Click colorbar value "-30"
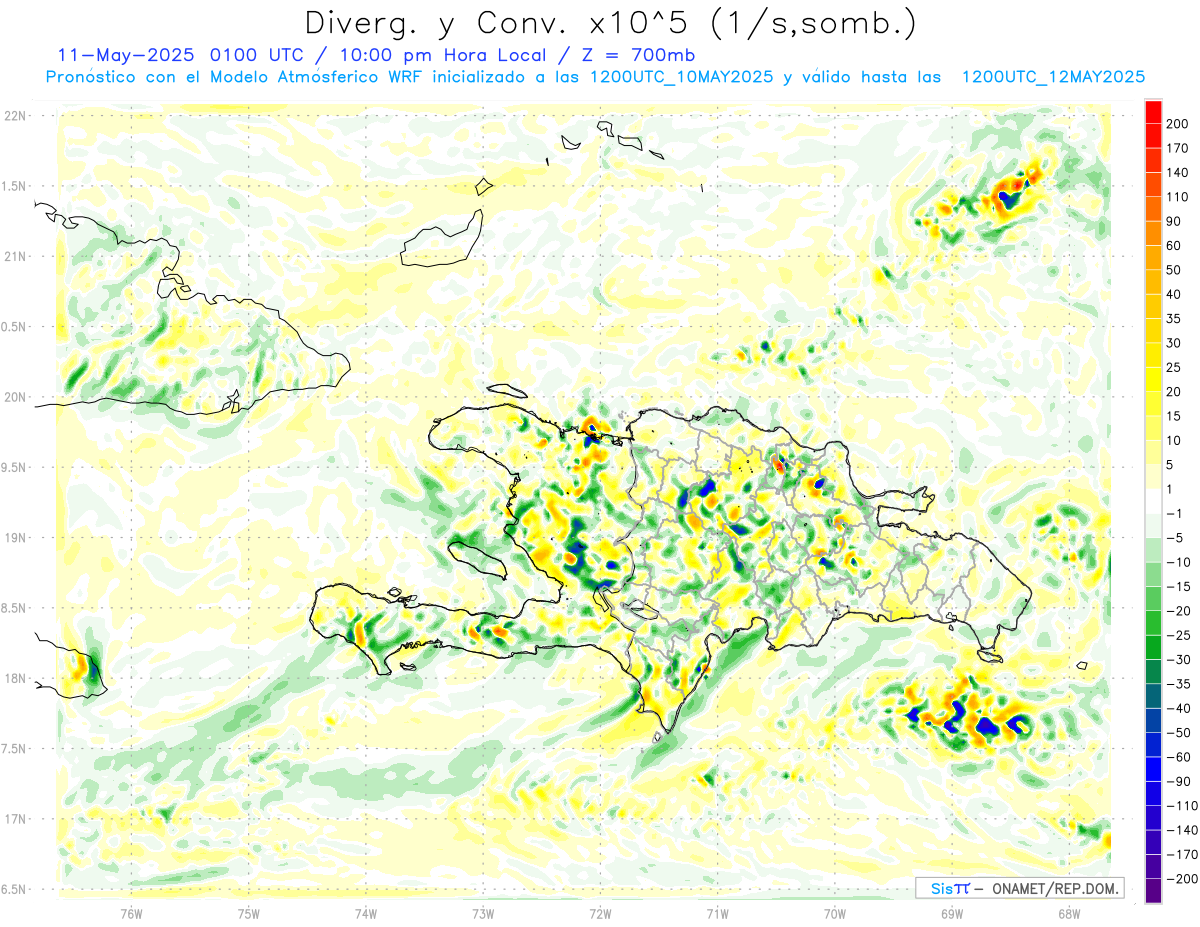Image resolution: width=1200 pixels, height=927 pixels. point(1179,659)
